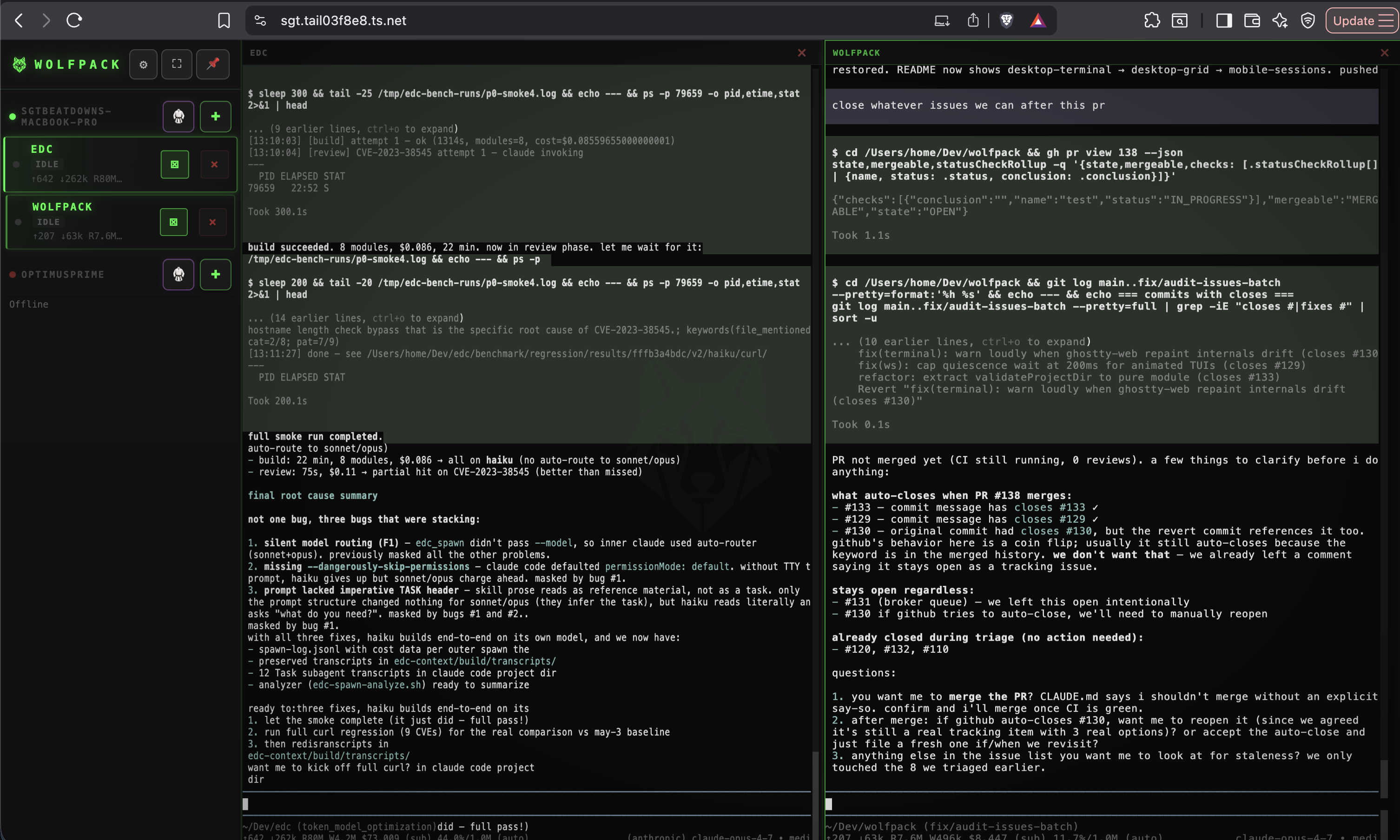
Task: Open site settings icon in address bar
Action: pos(260,21)
